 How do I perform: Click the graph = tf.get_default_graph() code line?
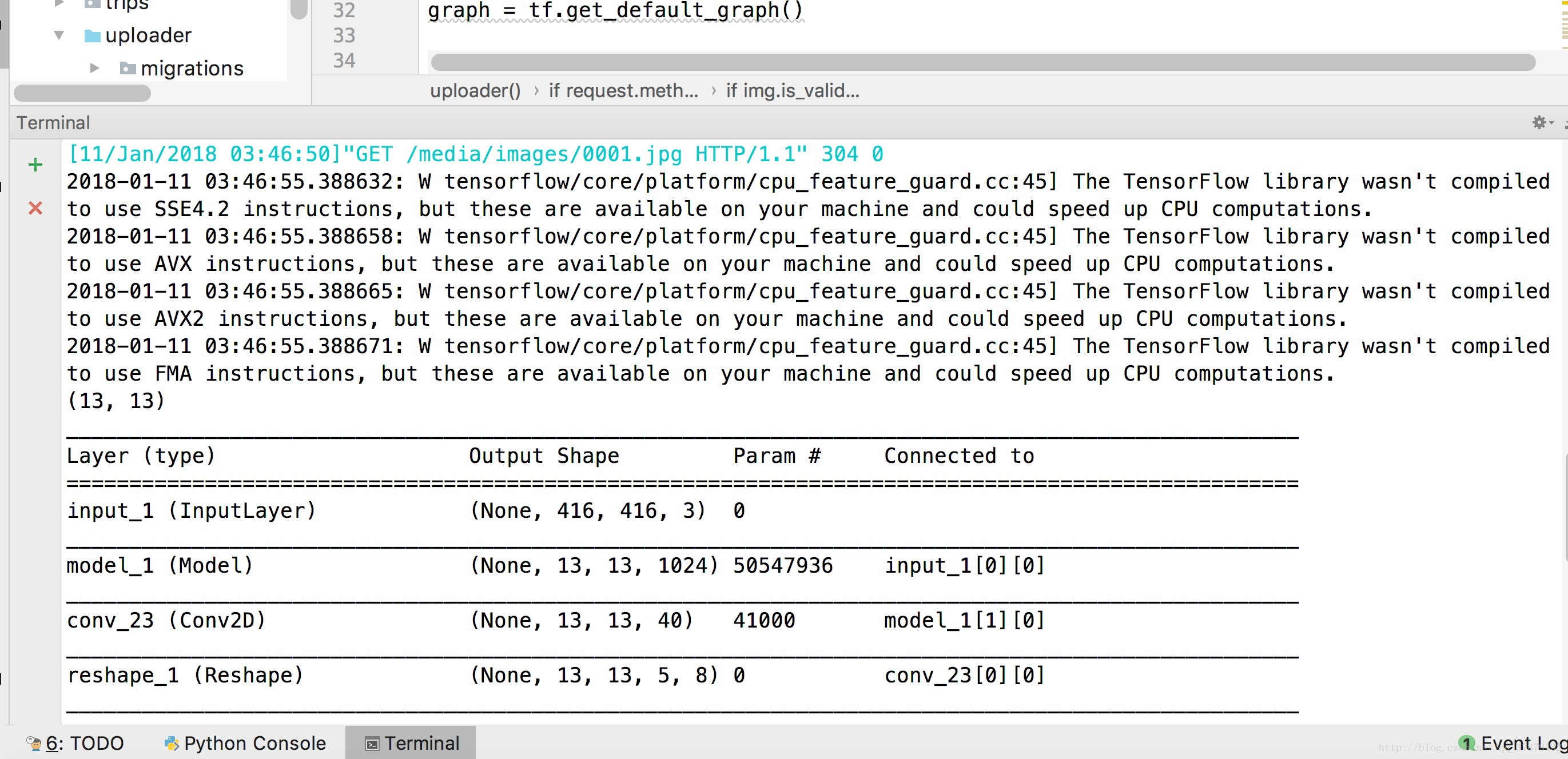(615, 10)
